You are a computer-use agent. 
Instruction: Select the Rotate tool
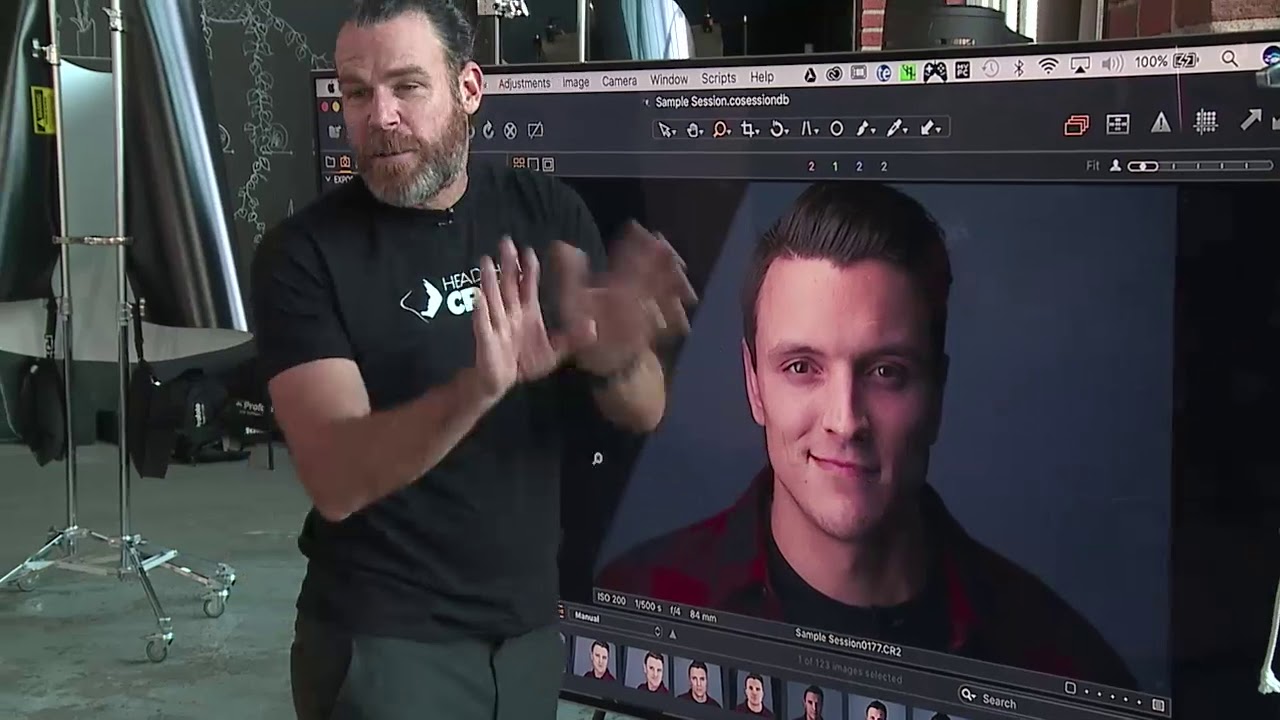pos(779,129)
